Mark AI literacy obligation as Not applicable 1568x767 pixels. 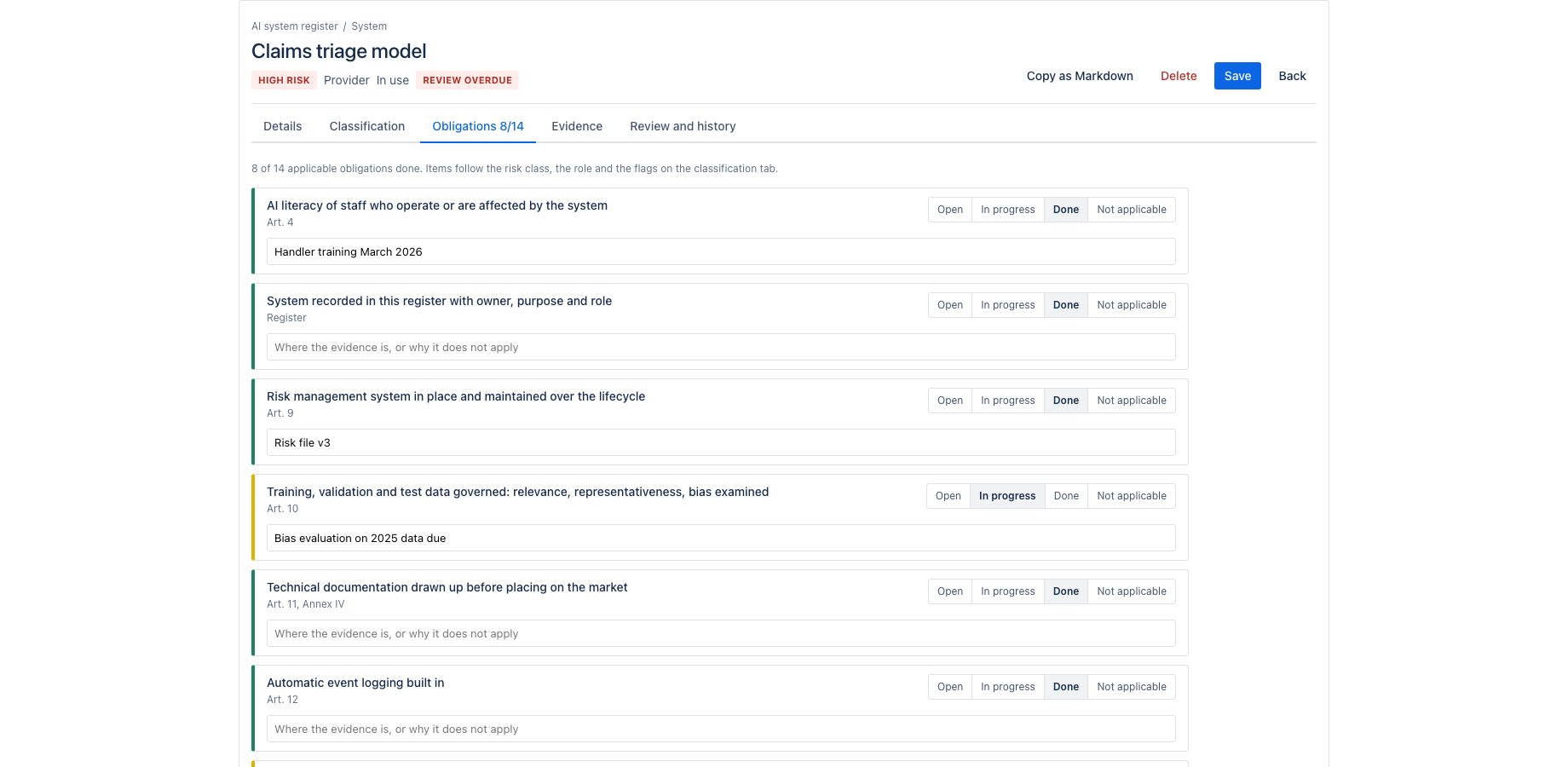[x=1132, y=210]
